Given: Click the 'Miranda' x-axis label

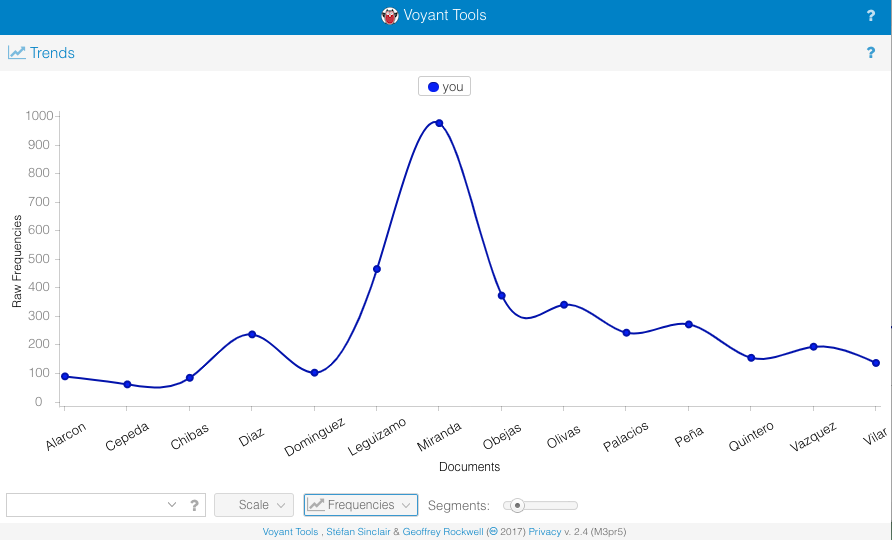Looking at the screenshot, I should (x=439, y=437).
